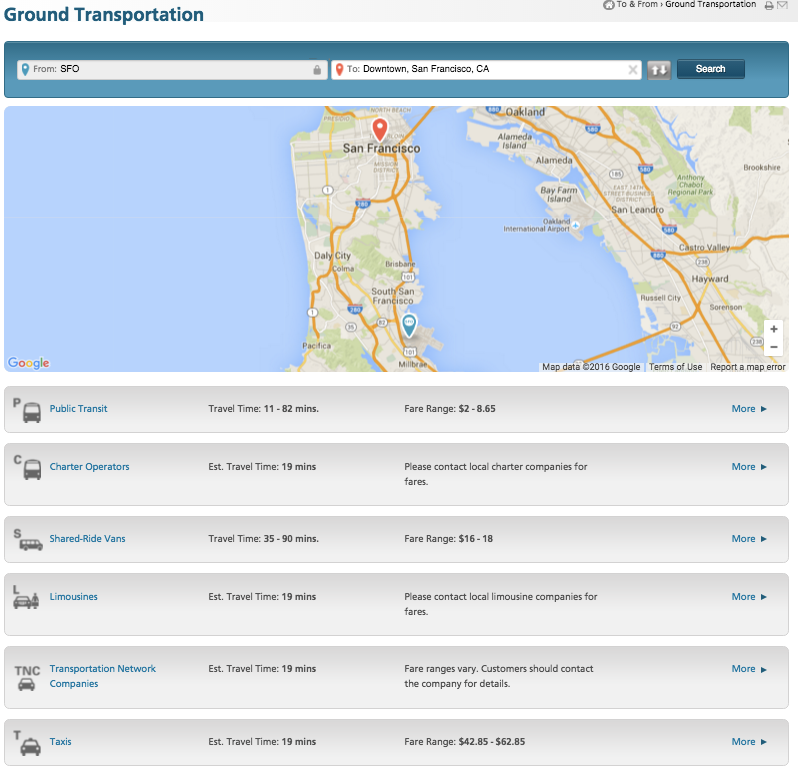Open the Shared-Ride Vans link

[x=88, y=538]
